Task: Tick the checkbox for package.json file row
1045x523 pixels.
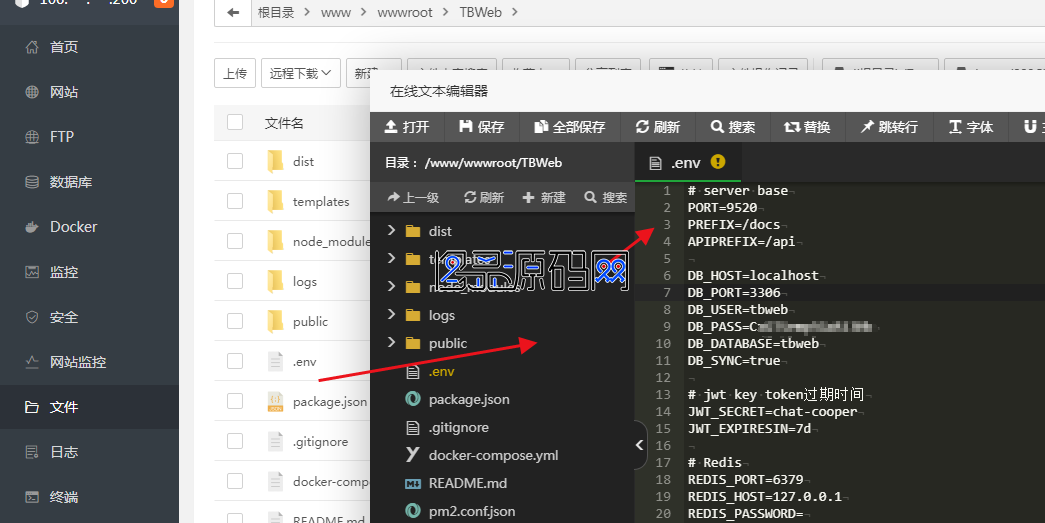Action: pyautogui.click(x=235, y=401)
